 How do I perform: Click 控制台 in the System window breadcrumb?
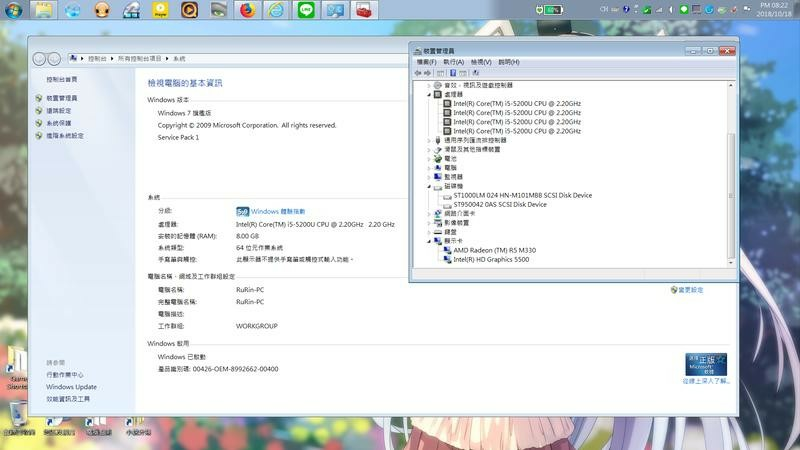[x=97, y=59]
